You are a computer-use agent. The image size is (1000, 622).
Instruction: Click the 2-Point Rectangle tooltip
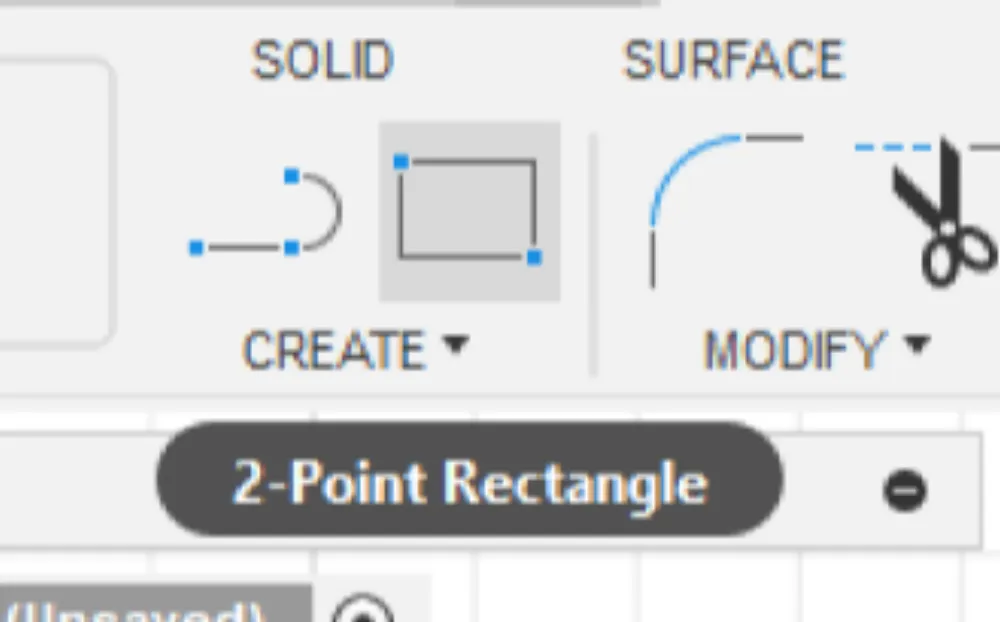pyautogui.click(x=470, y=482)
